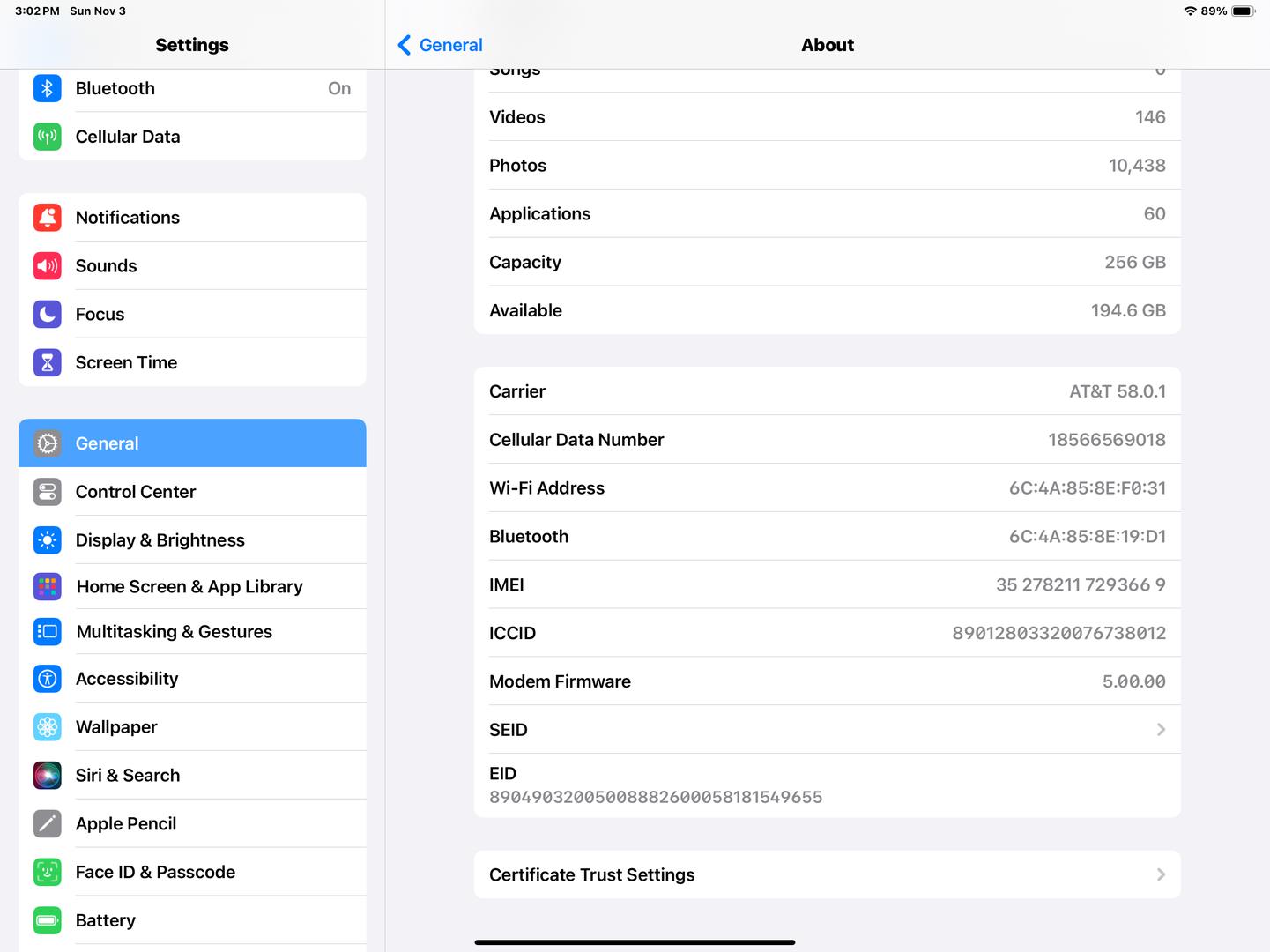Viewport: 1270px width, 952px height.
Task: Open Certificate Trust Settings chevron
Action: click(1161, 874)
